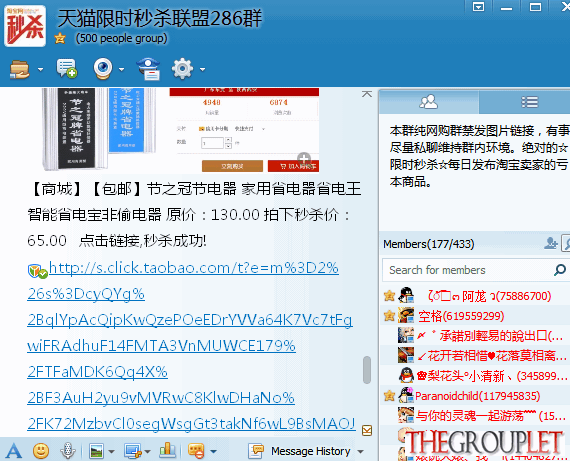Click the group avatar with 秒杀 logo
Image resolution: width=570 pixels, height=461 pixels.
(25, 26)
